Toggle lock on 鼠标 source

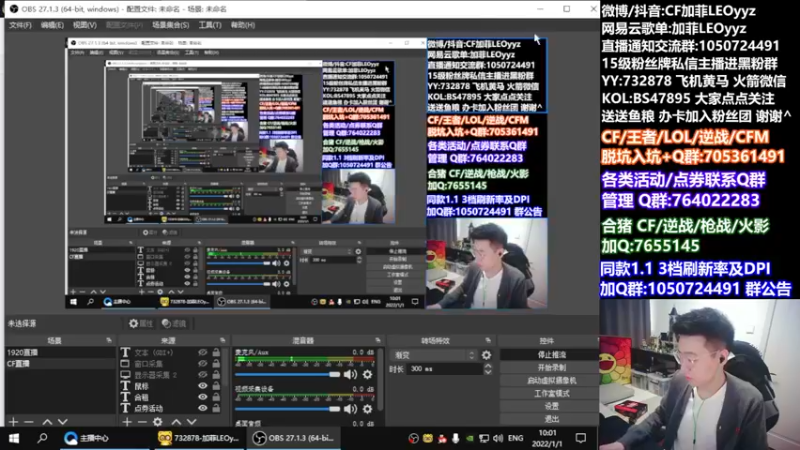pos(216,386)
